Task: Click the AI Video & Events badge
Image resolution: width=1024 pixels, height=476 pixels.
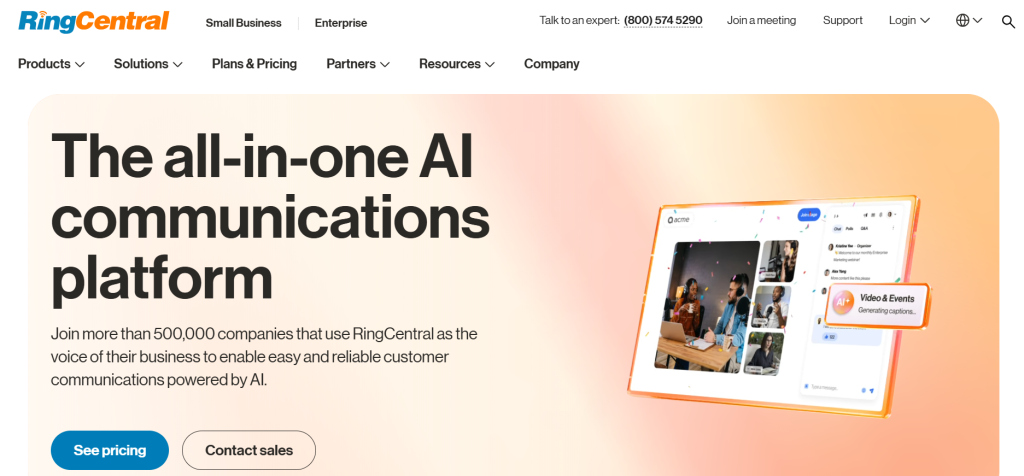Action: (x=878, y=306)
